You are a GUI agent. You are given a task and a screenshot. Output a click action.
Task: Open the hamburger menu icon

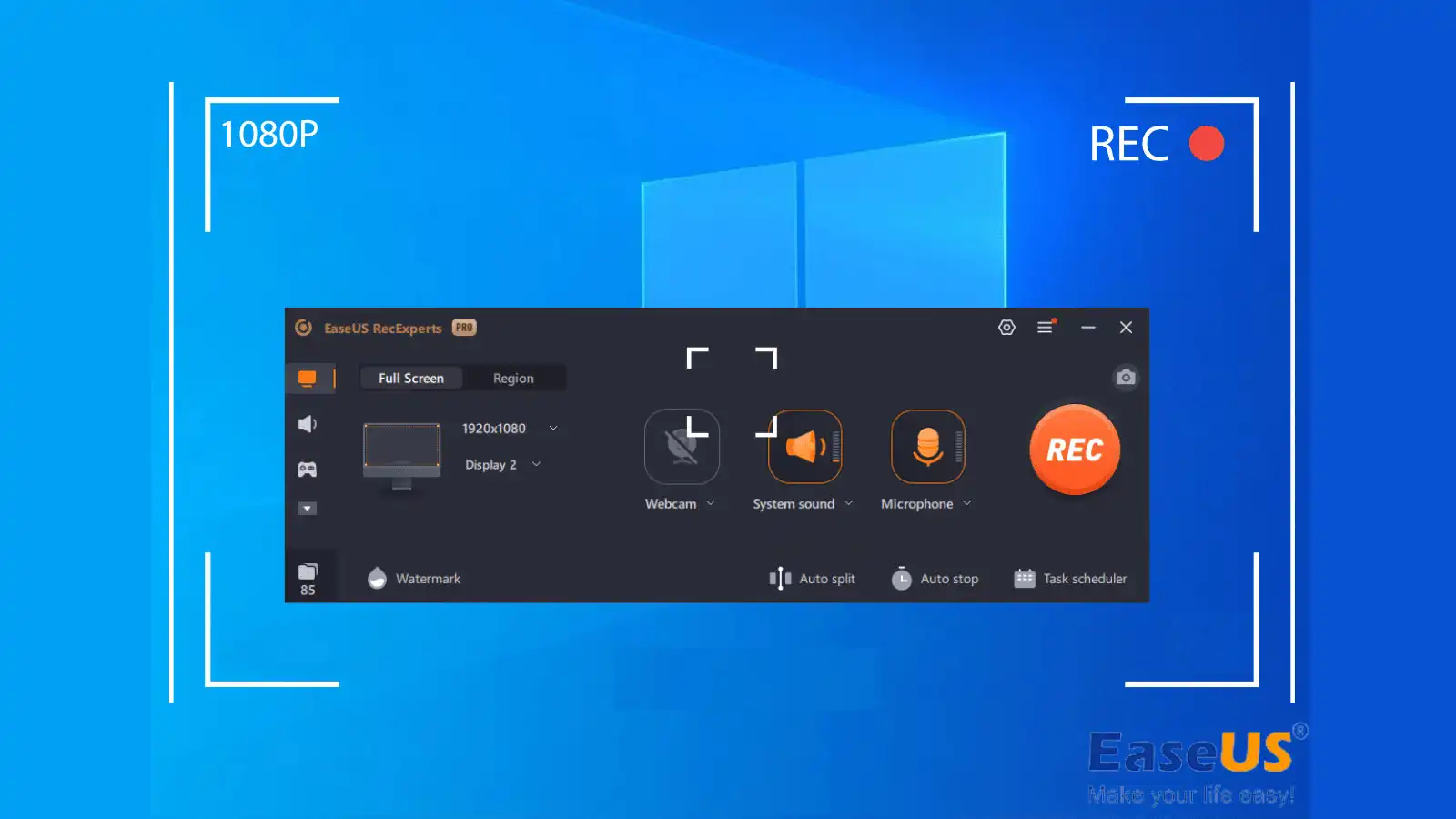pyautogui.click(x=1046, y=328)
